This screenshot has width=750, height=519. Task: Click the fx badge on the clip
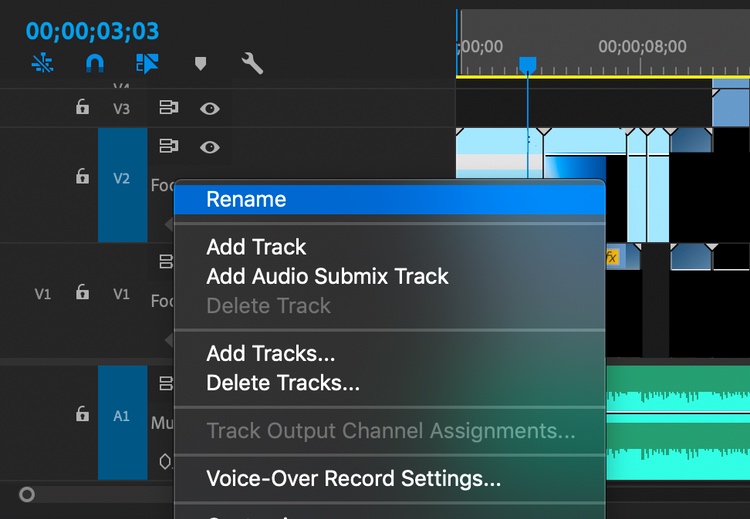tap(612, 257)
